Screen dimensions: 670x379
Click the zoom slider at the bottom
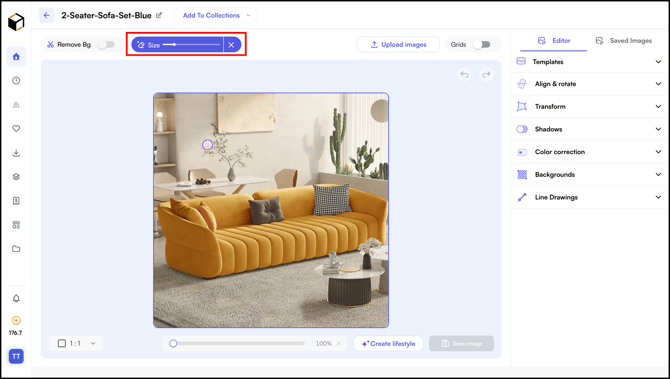pyautogui.click(x=237, y=344)
